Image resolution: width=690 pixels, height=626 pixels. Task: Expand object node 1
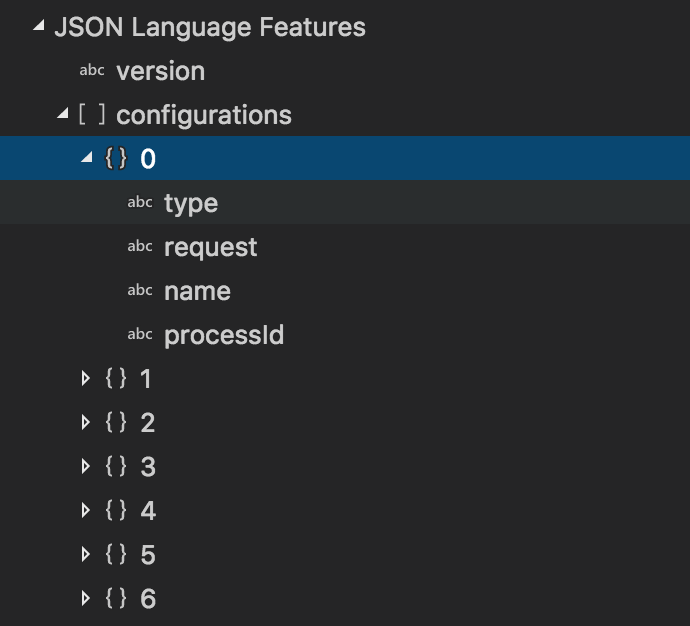[x=86, y=378]
